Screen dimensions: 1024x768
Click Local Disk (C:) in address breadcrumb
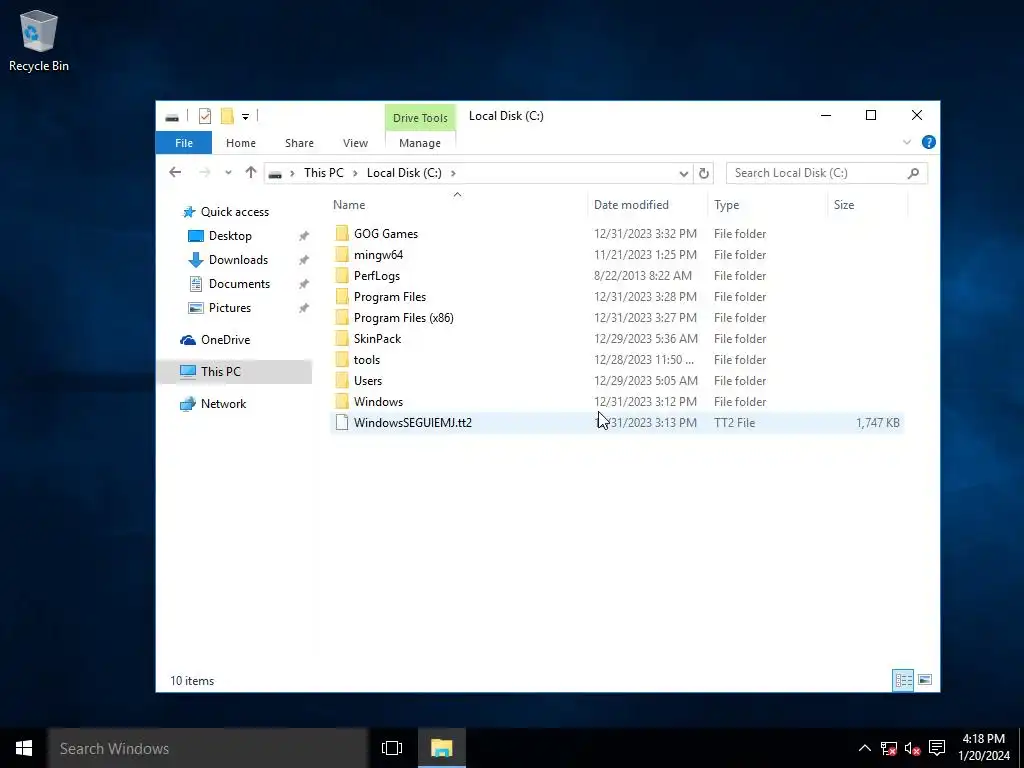click(x=404, y=172)
